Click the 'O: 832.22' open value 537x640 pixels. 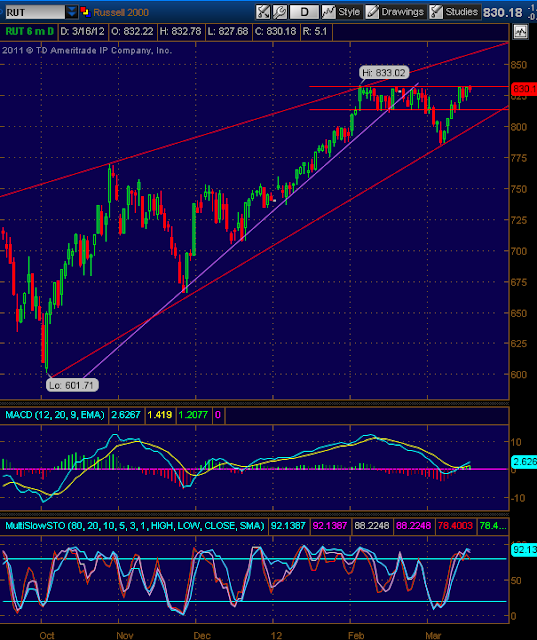pos(132,31)
